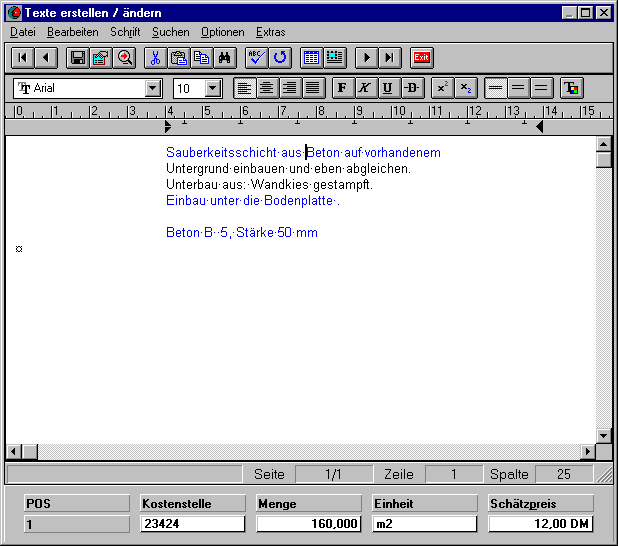Toggle italic formatting (K button)
Viewport: 618px width, 546px height.
365,88
